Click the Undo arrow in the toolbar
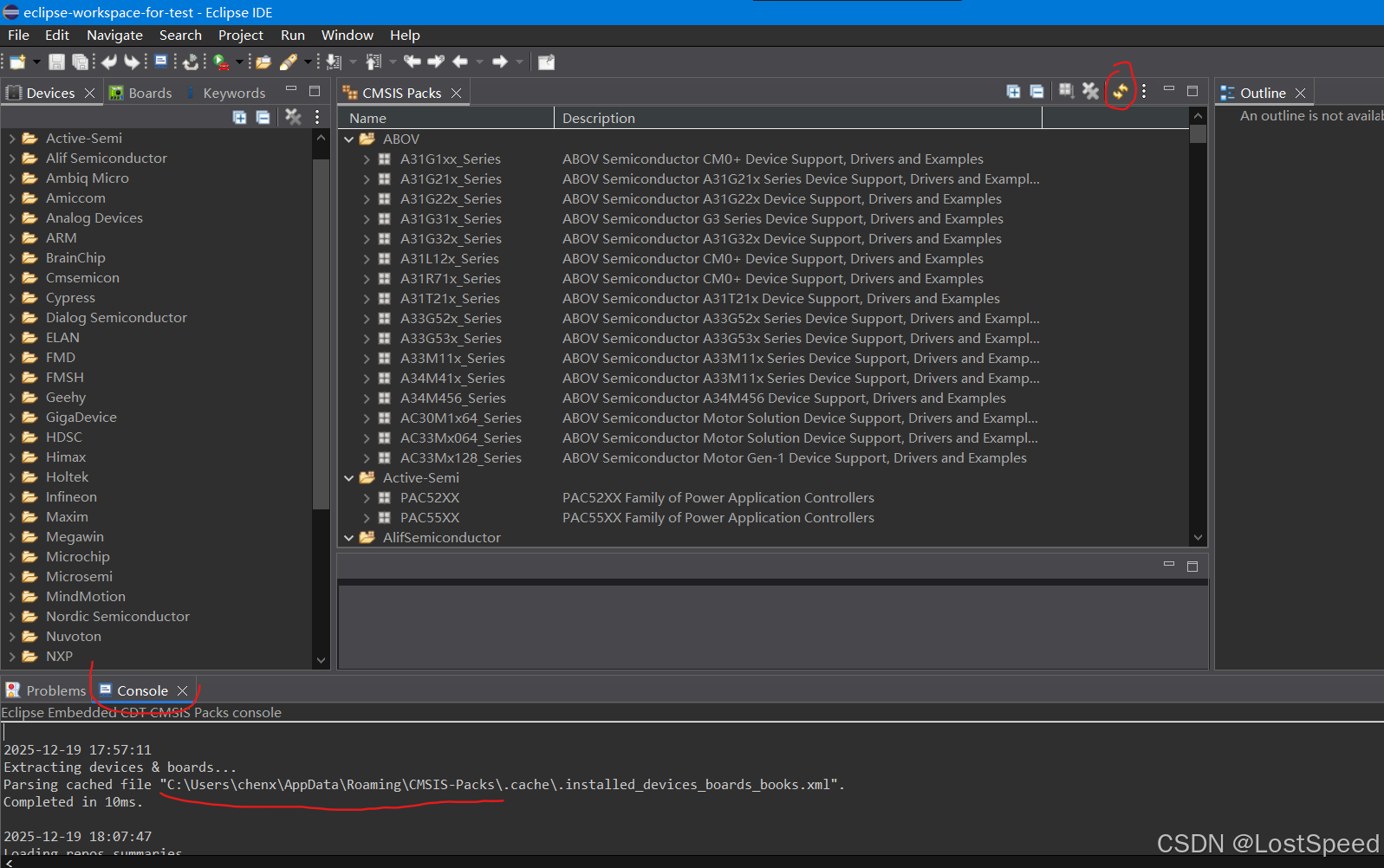 (x=109, y=62)
